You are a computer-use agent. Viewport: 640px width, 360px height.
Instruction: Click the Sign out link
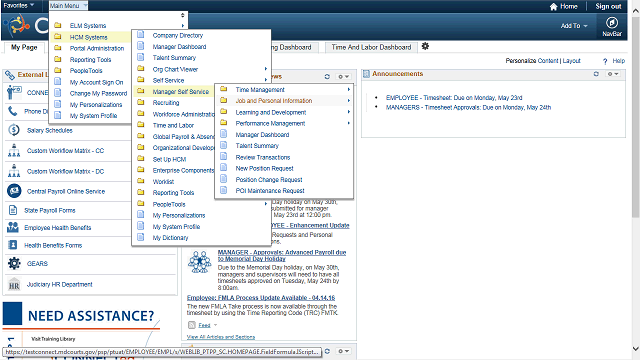[x=608, y=7]
